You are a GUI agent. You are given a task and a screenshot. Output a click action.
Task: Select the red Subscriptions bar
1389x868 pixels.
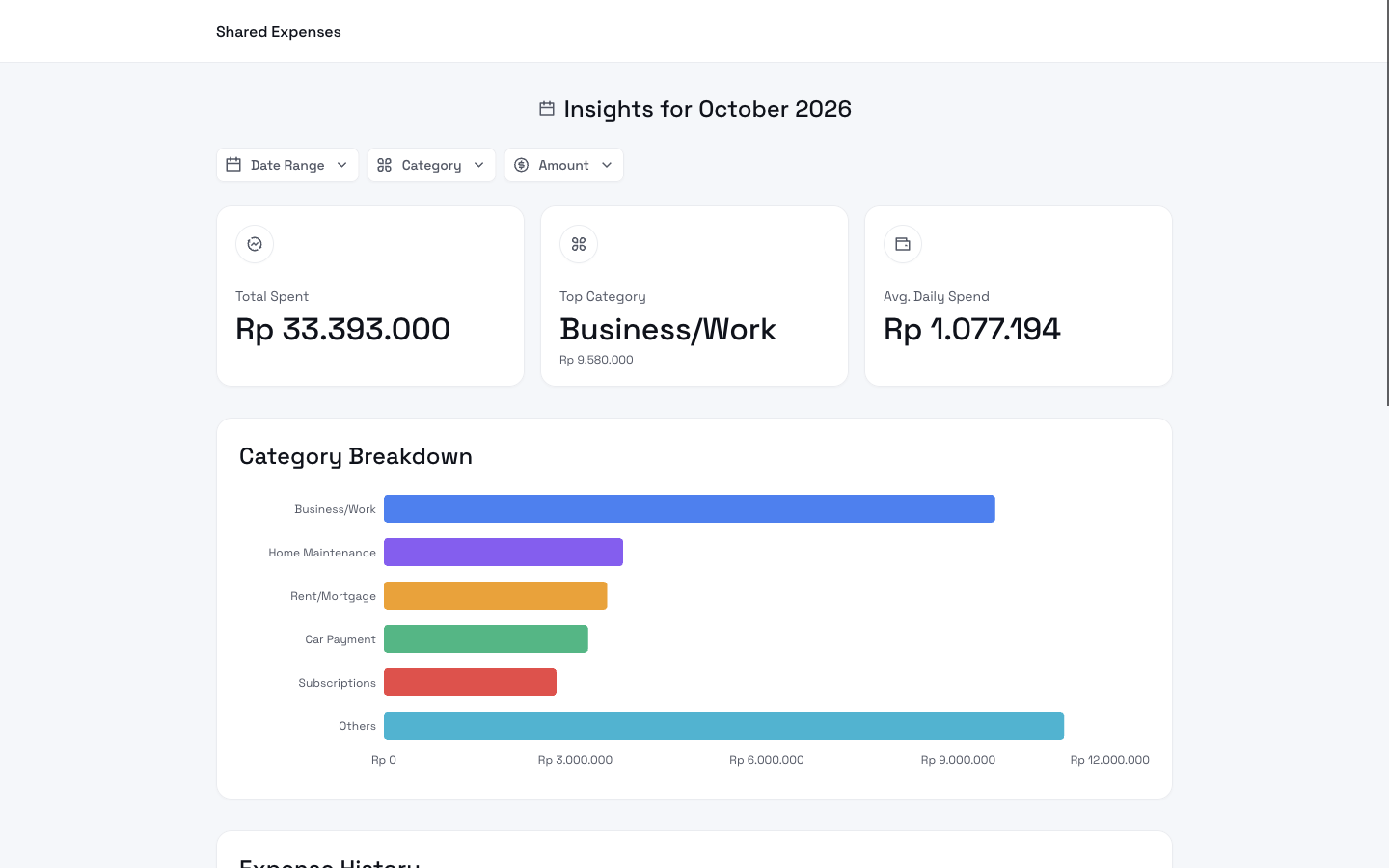coord(471,683)
